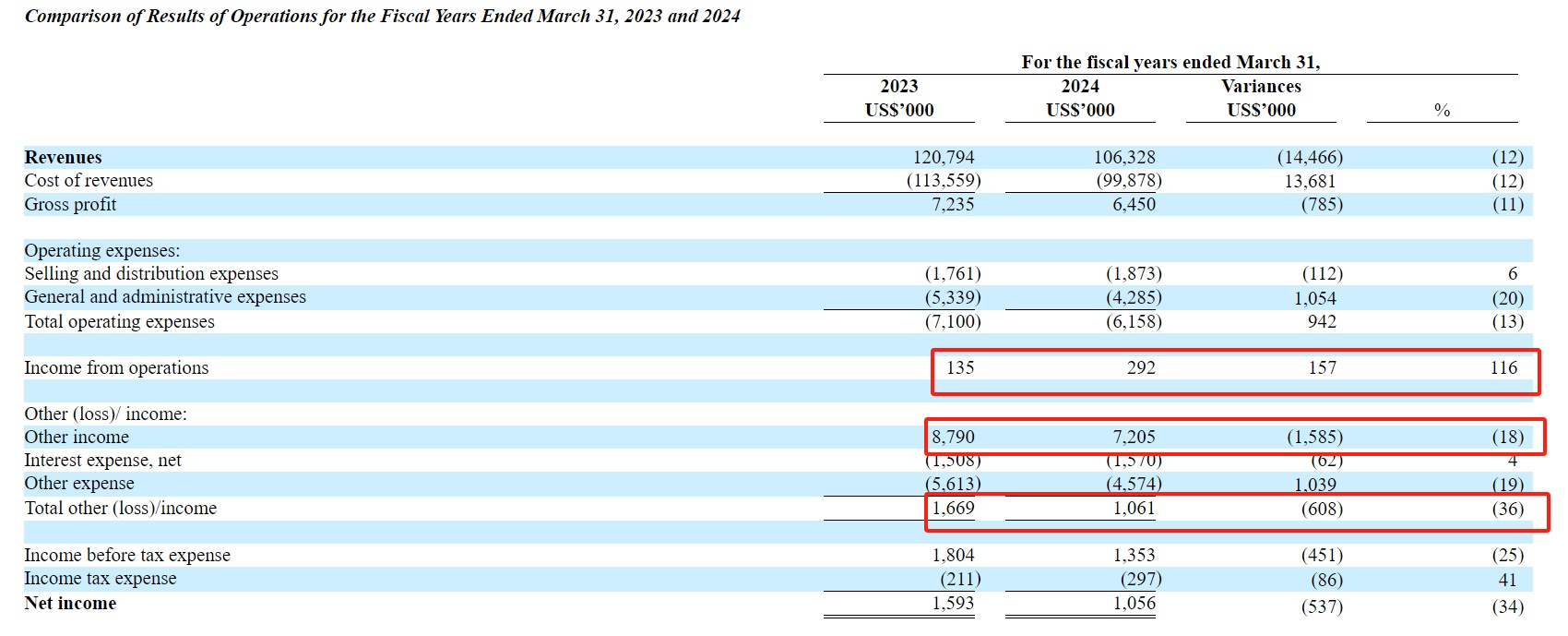Select gross profit value 6,450
Viewport: 1568px width, 636px height.
point(1134,204)
